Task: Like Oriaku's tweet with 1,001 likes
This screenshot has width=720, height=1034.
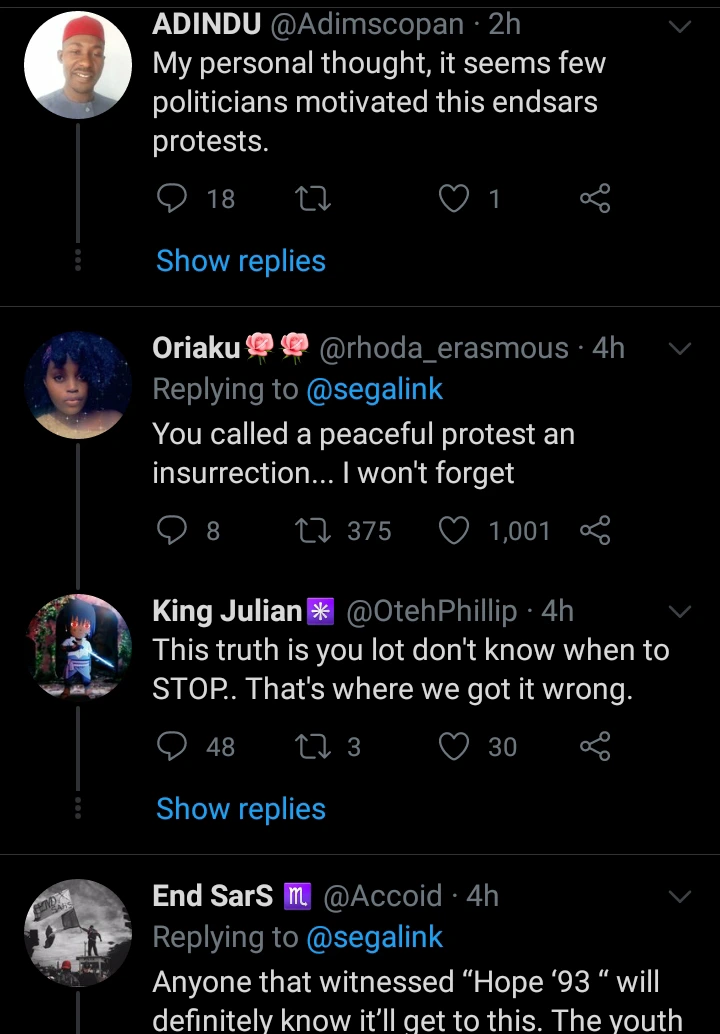Action: click(455, 530)
